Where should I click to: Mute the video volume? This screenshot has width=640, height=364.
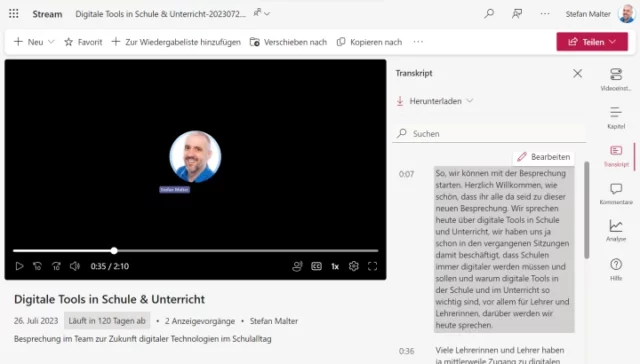[x=74, y=266]
